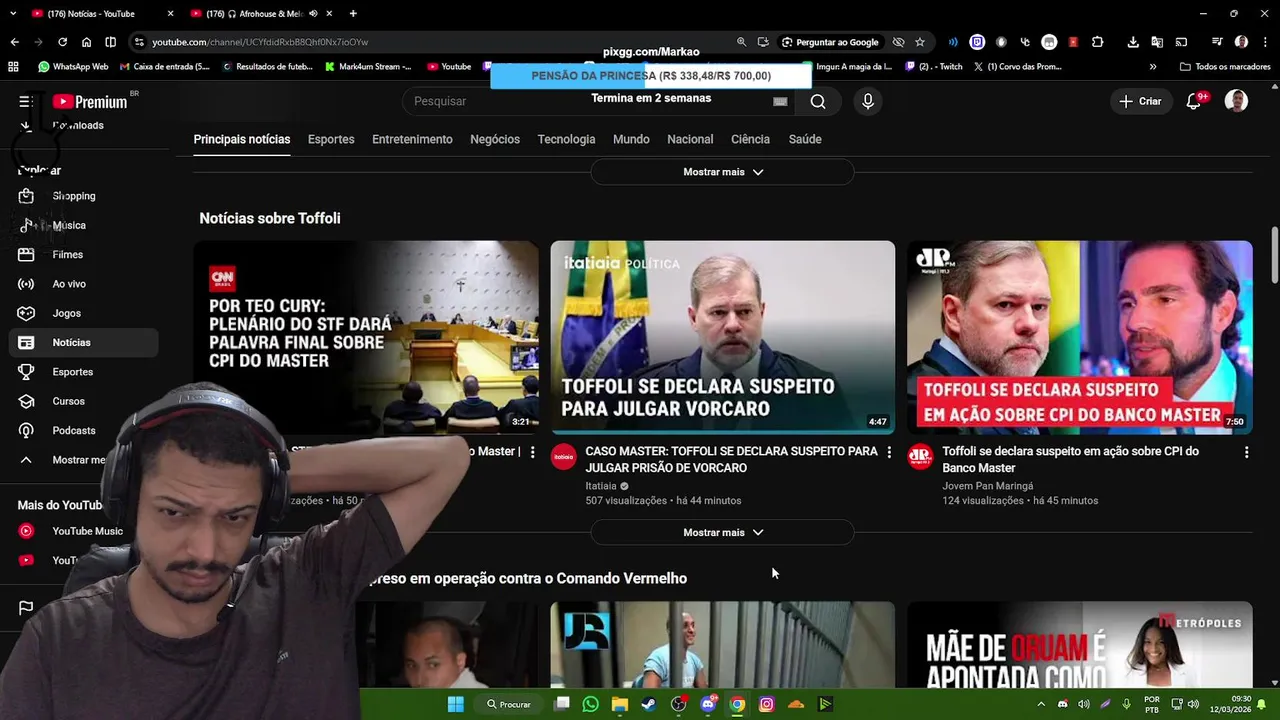Open the Apps grid in bookmarks bar
1280x720 pixels.
click(13, 67)
